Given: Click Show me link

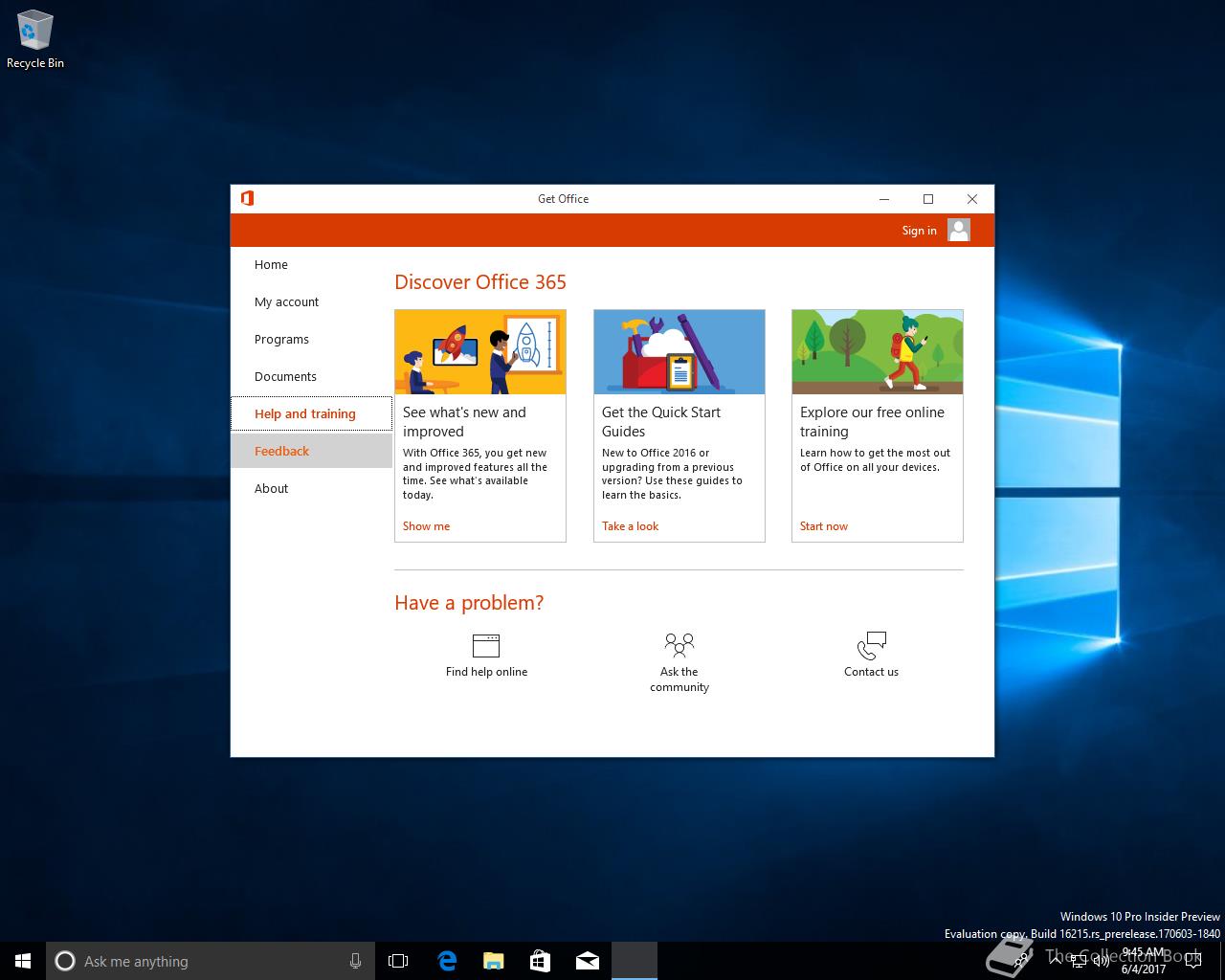Looking at the screenshot, I should pyautogui.click(x=426, y=526).
